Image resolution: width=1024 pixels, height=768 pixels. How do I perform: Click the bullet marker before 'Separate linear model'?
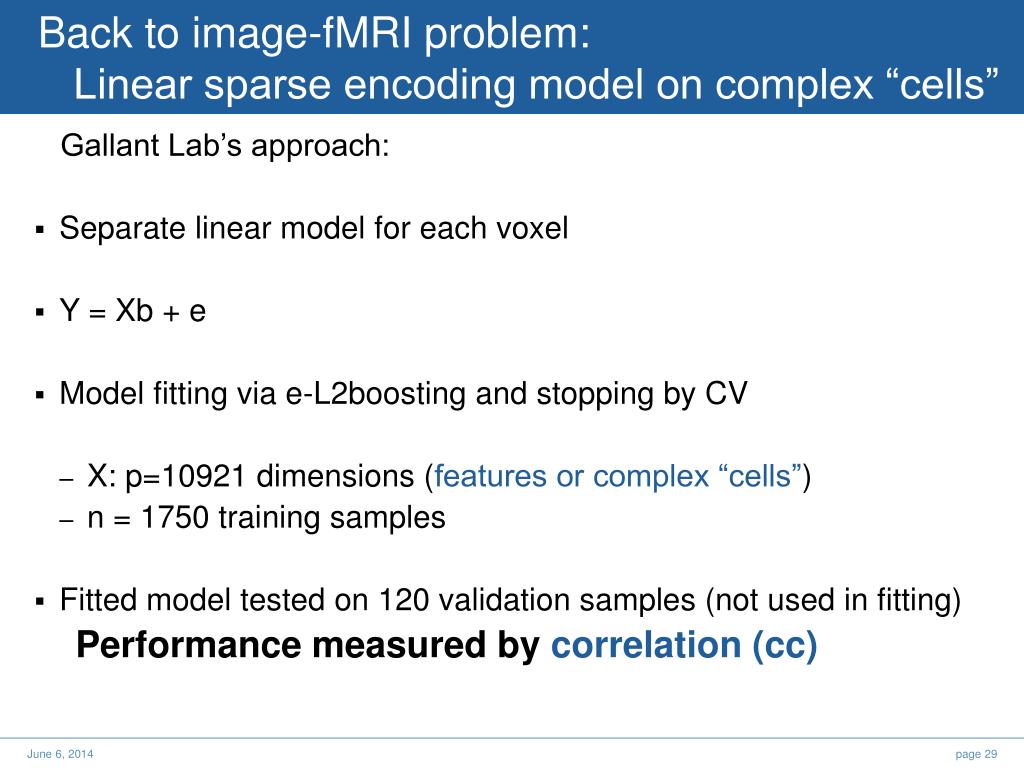pos(40,230)
